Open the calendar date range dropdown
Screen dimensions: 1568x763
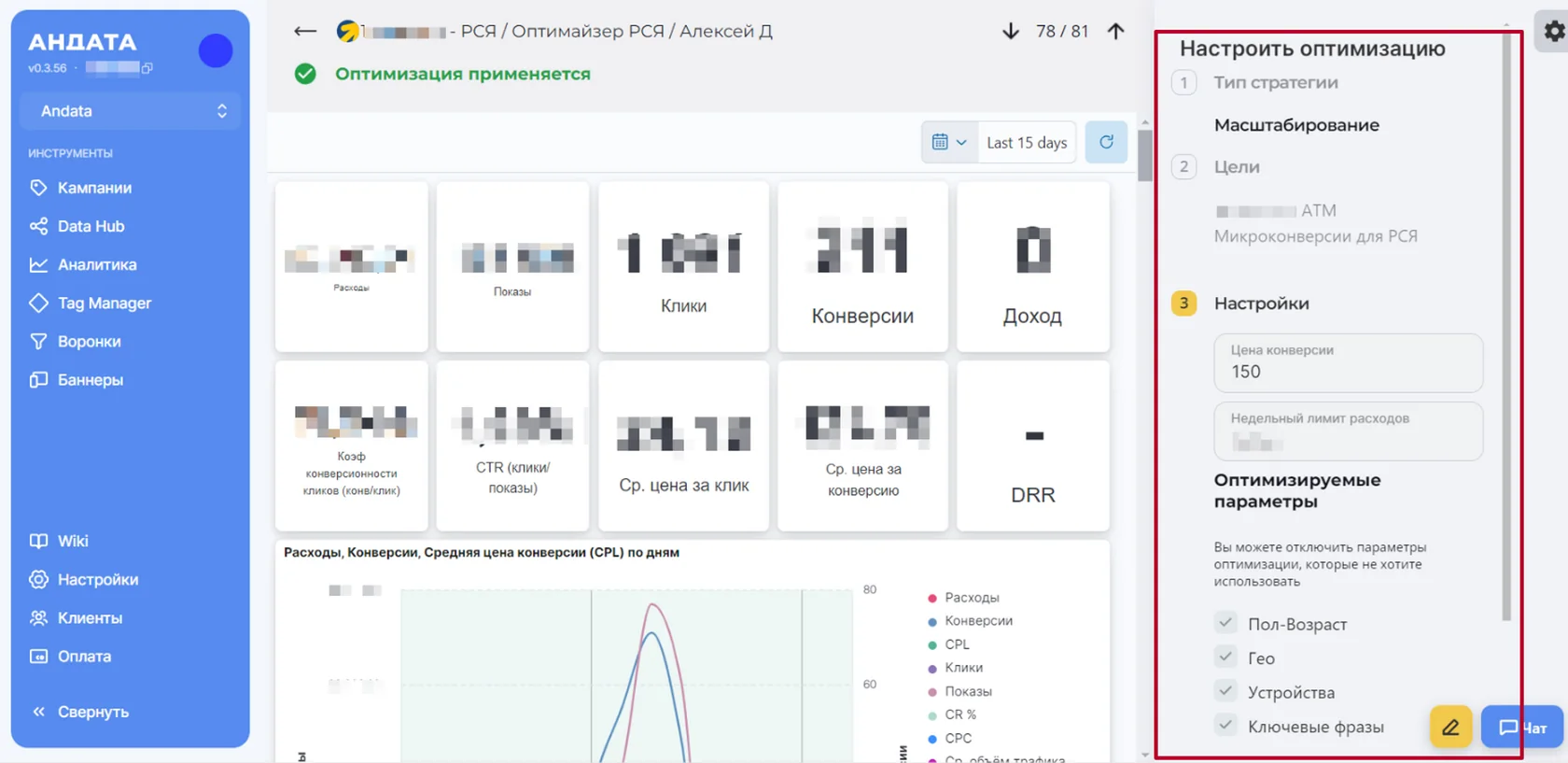(x=949, y=142)
